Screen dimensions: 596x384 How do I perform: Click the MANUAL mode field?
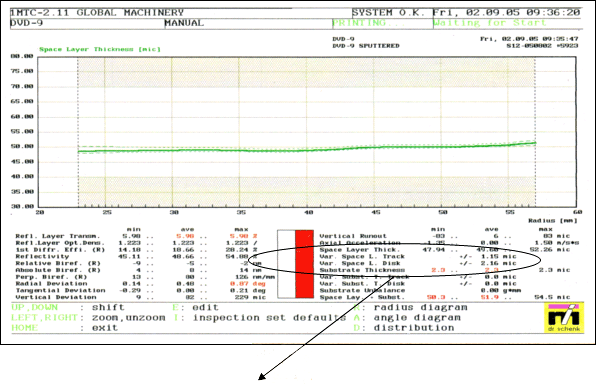[184, 23]
